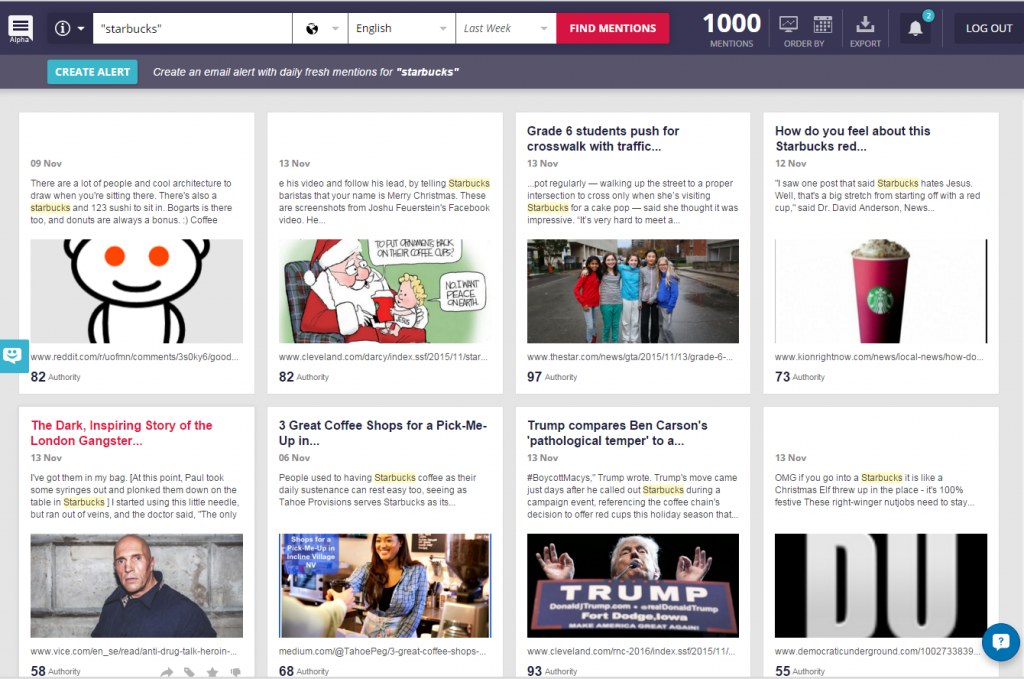Click Create Alert button

click(x=92, y=72)
